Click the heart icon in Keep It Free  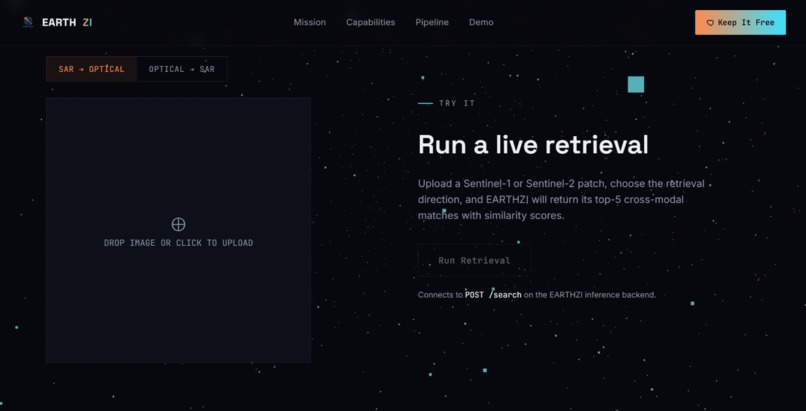click(x=710, y=23)
